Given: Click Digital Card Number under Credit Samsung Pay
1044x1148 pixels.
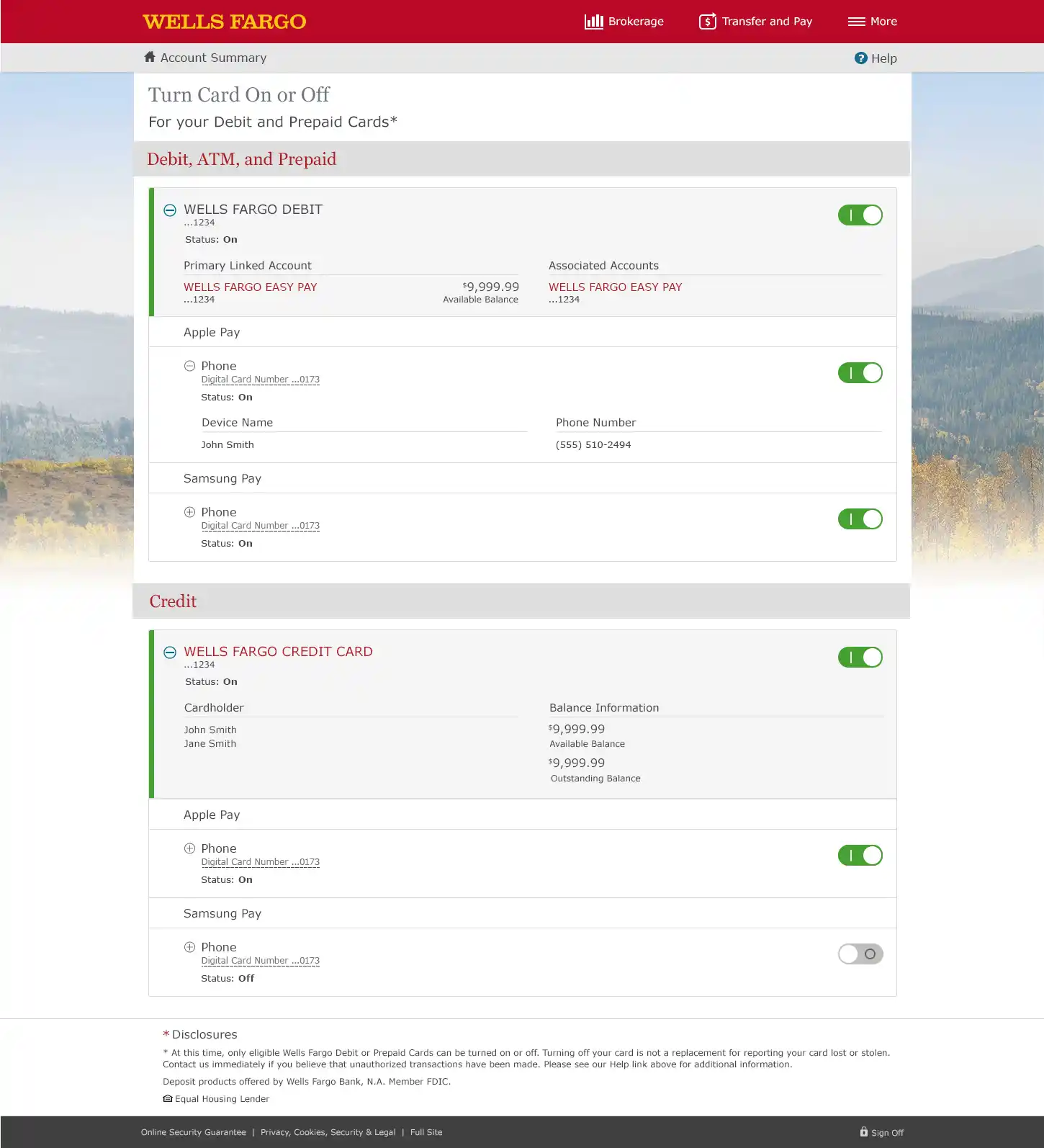Looking at the screenshot, I should tap(260, 961).
